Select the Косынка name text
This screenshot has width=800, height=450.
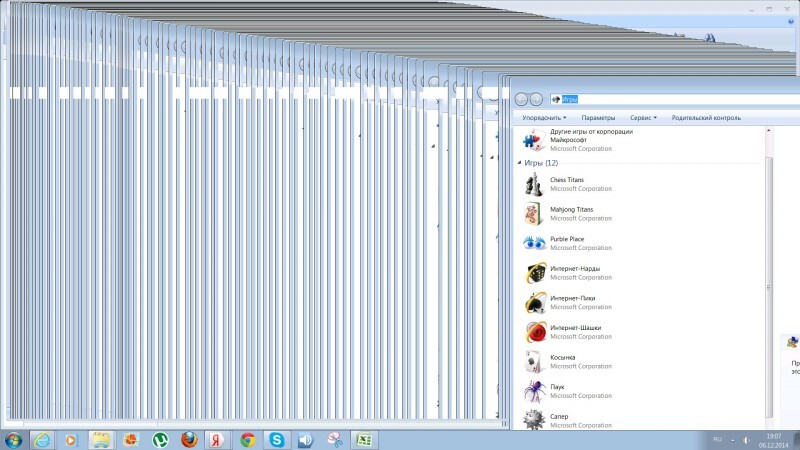[x=563, y=357]
